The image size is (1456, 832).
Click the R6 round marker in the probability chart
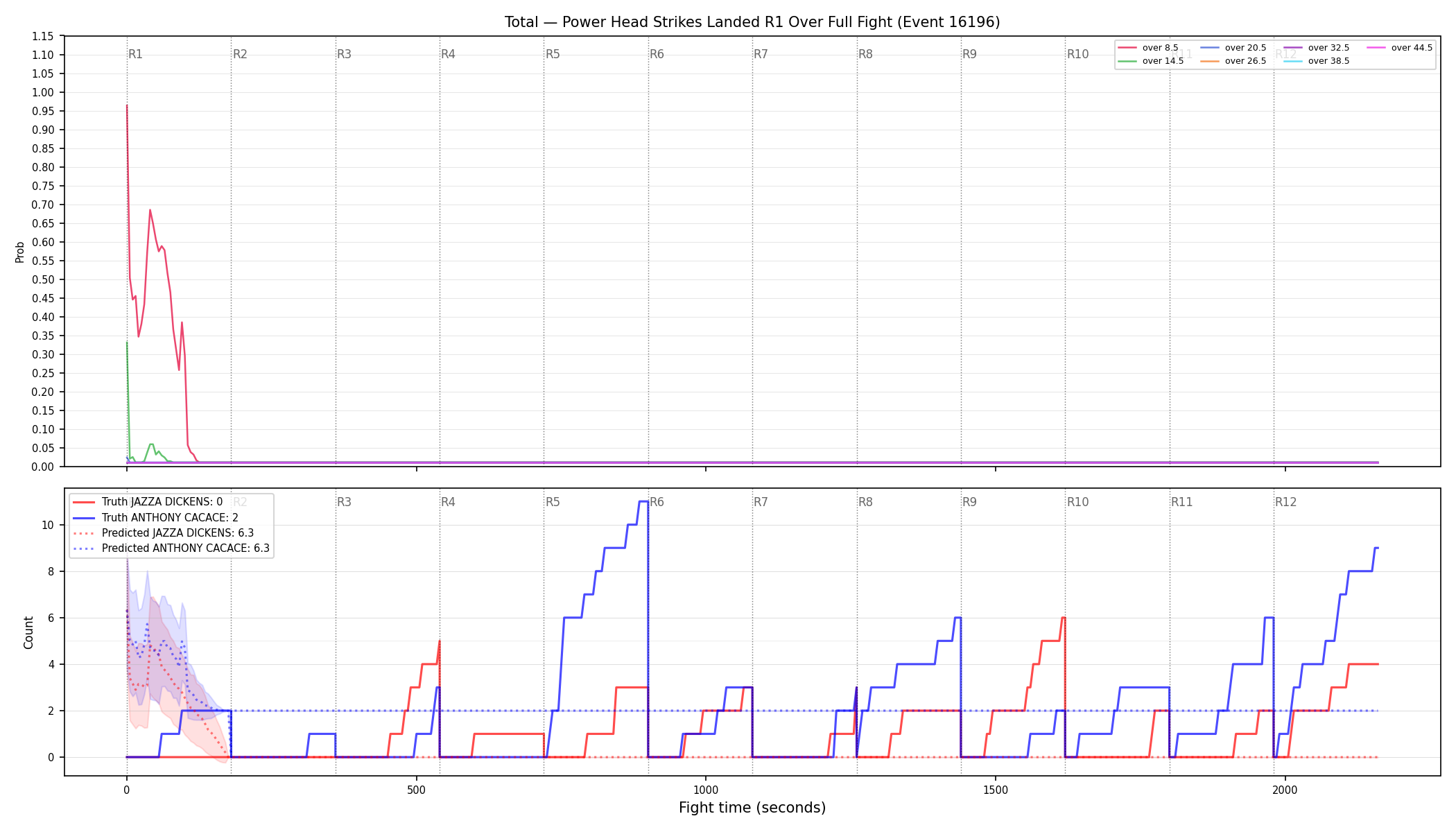[x=657, y=54]
